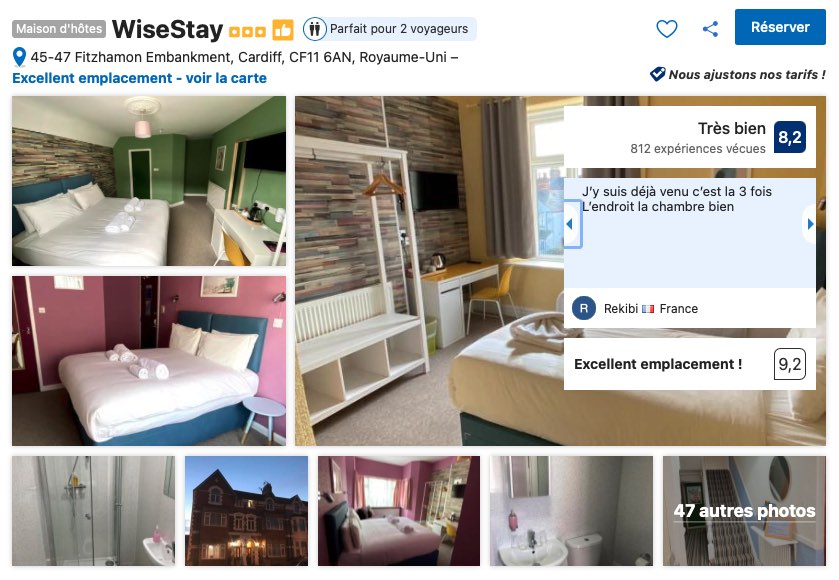The image size is (839, 580).
Task: Open the share icon
Action: [710, 28]
